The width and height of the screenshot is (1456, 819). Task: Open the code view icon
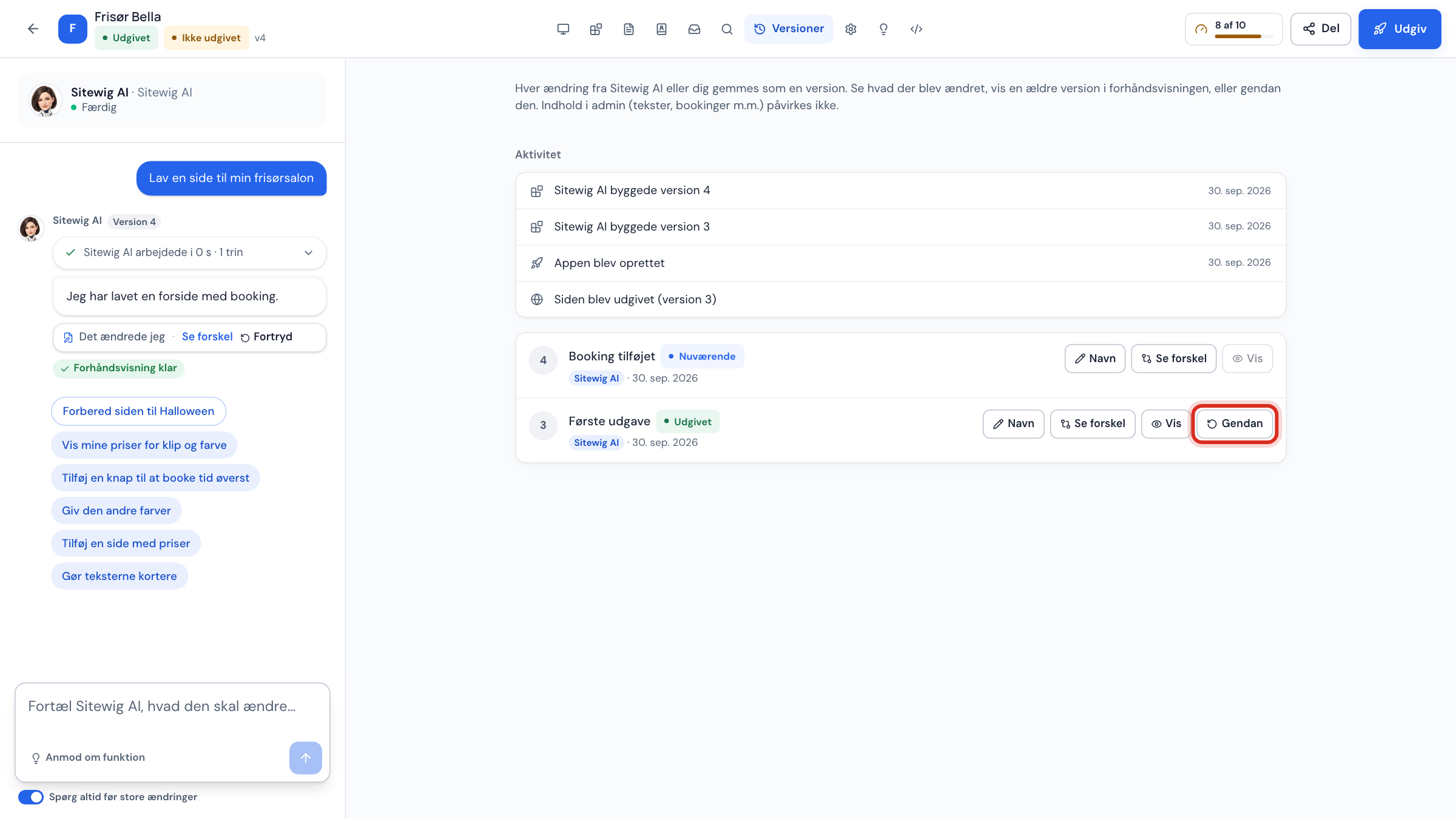[916, 29]
